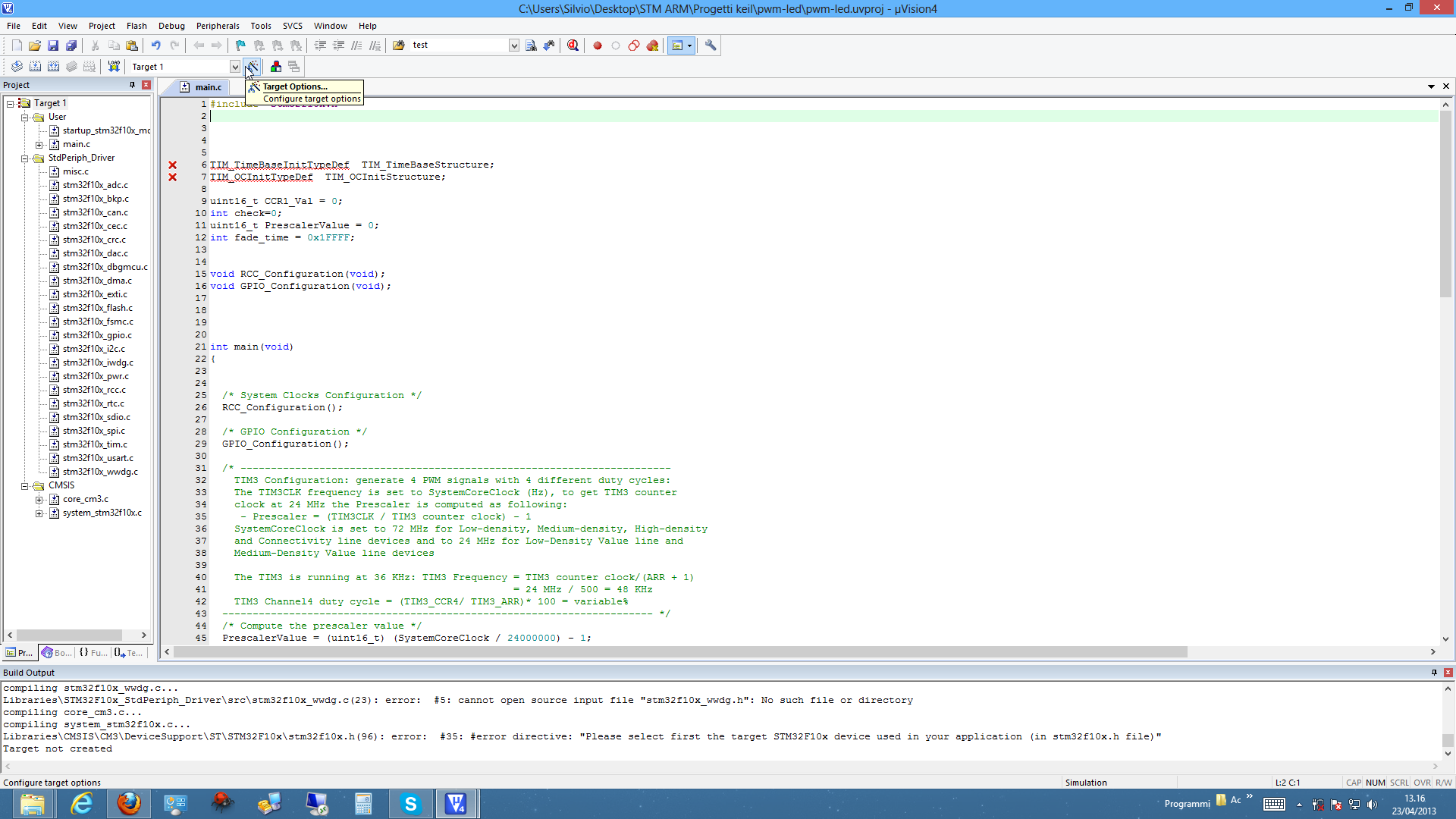Collapse the StdPeriph_Driver group
This screenshot has width=1456, height=819.
coord(25,158)
